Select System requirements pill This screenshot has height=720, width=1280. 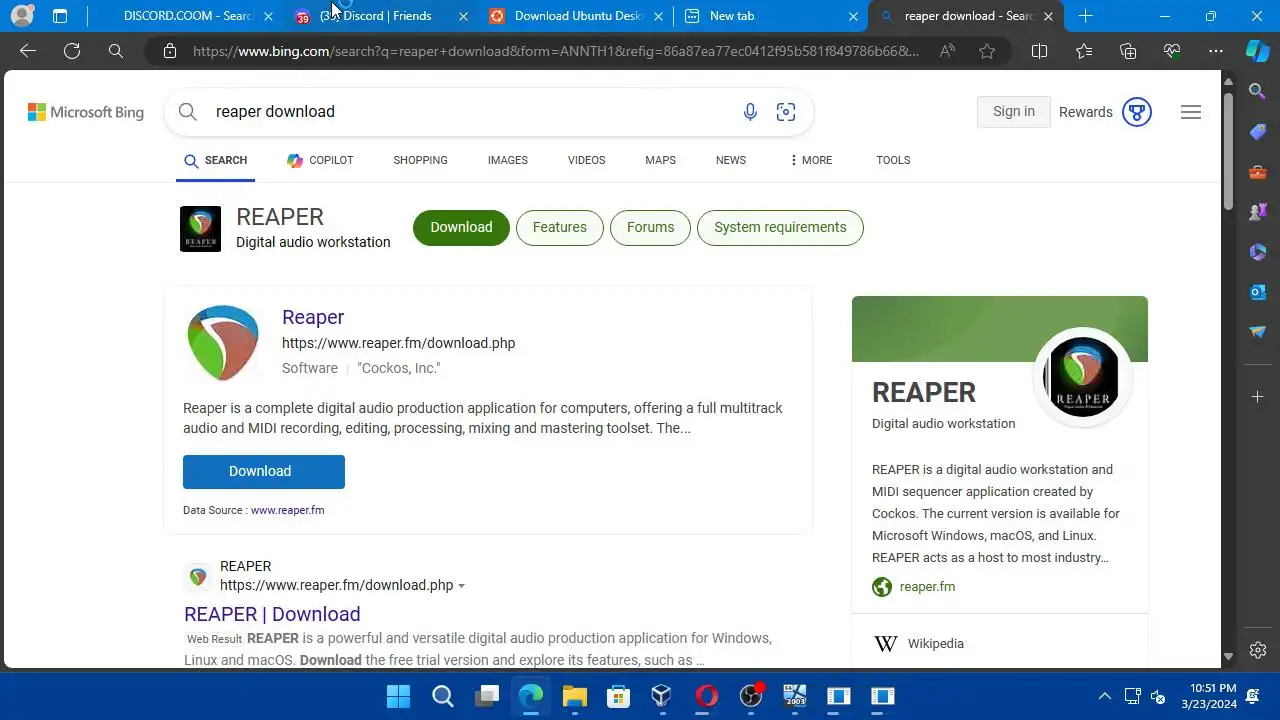780,227
